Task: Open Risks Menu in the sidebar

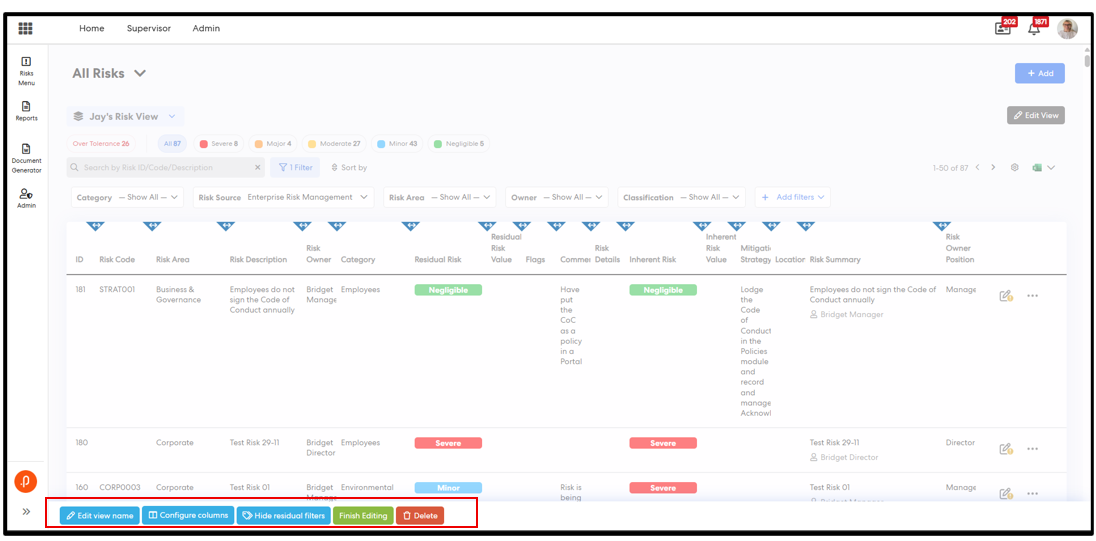Action: click(26, 70)
